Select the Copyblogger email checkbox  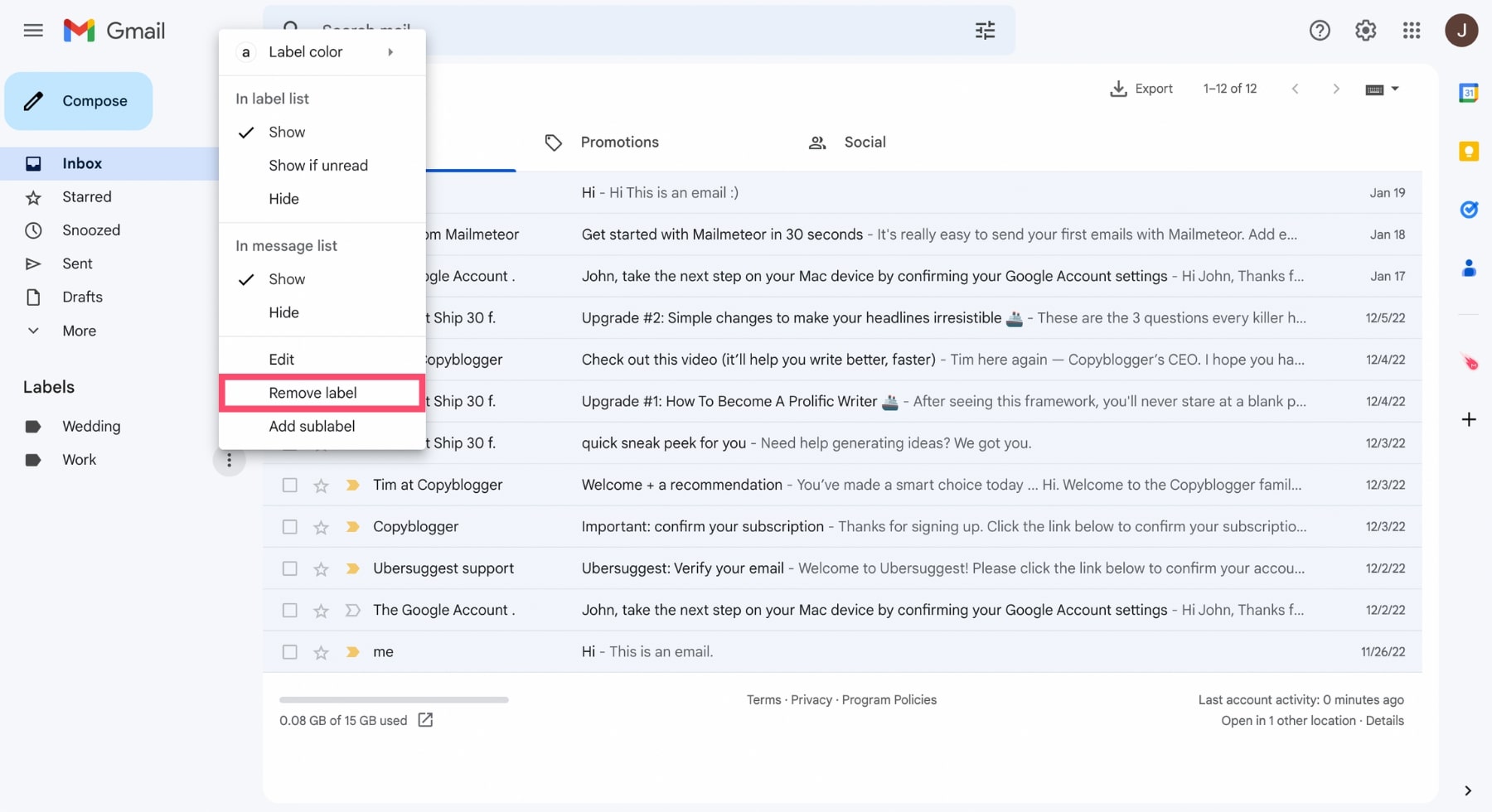pos(289,527)
